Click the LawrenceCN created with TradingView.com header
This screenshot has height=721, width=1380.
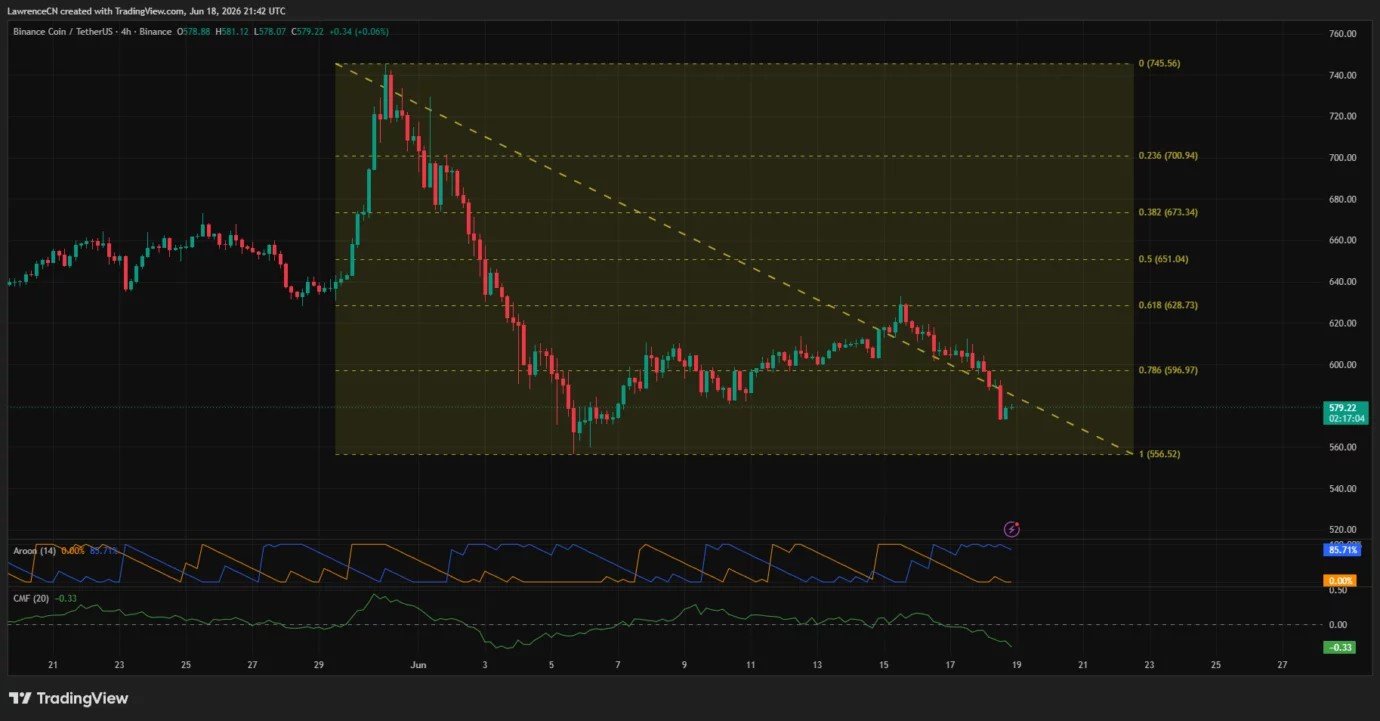[x=148, y=10]
